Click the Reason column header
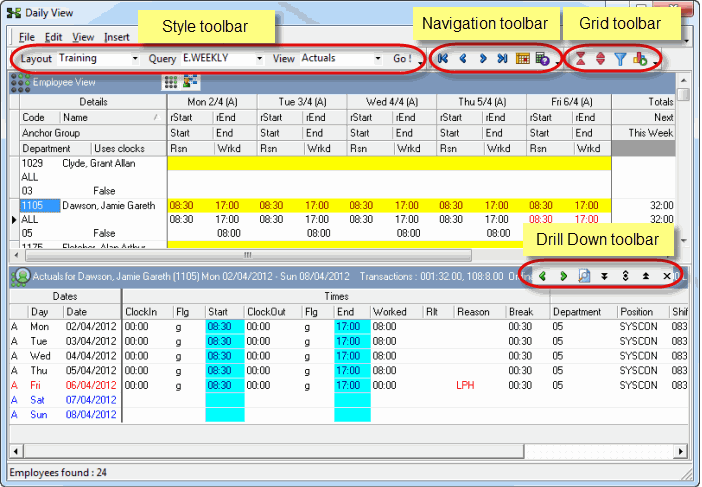Screen dimensions: 702x487 coord(479,312)
